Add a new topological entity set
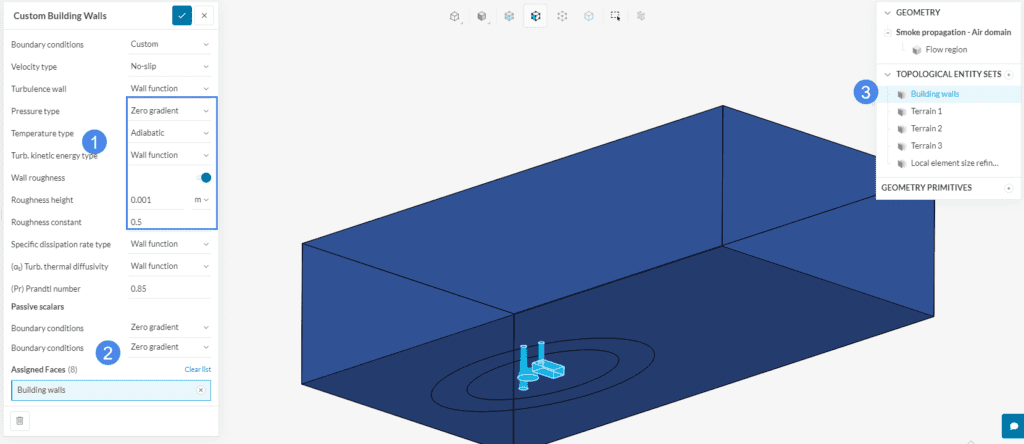1024x444 pixels. (1009, 74)
